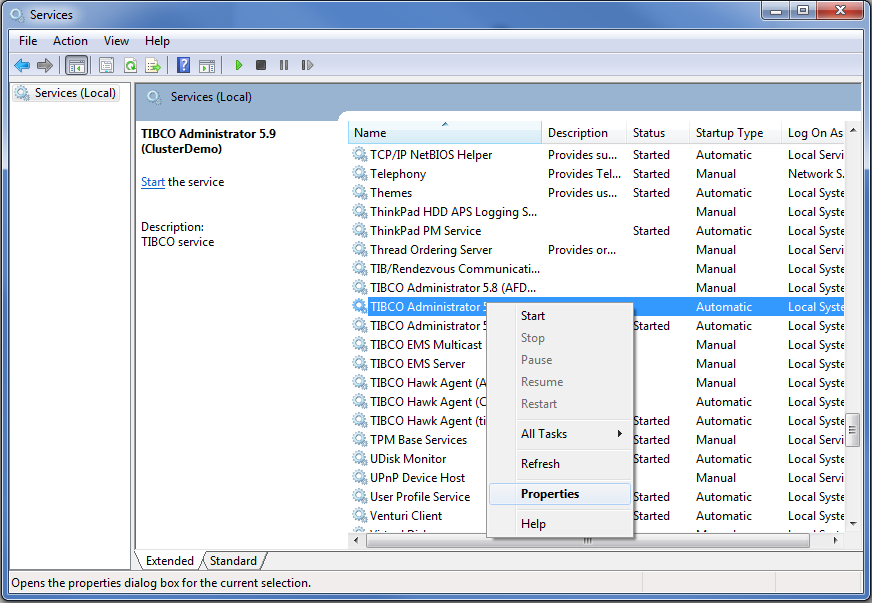Toggle the Show/Hide Action Pane icon

[x=207, y=65]
